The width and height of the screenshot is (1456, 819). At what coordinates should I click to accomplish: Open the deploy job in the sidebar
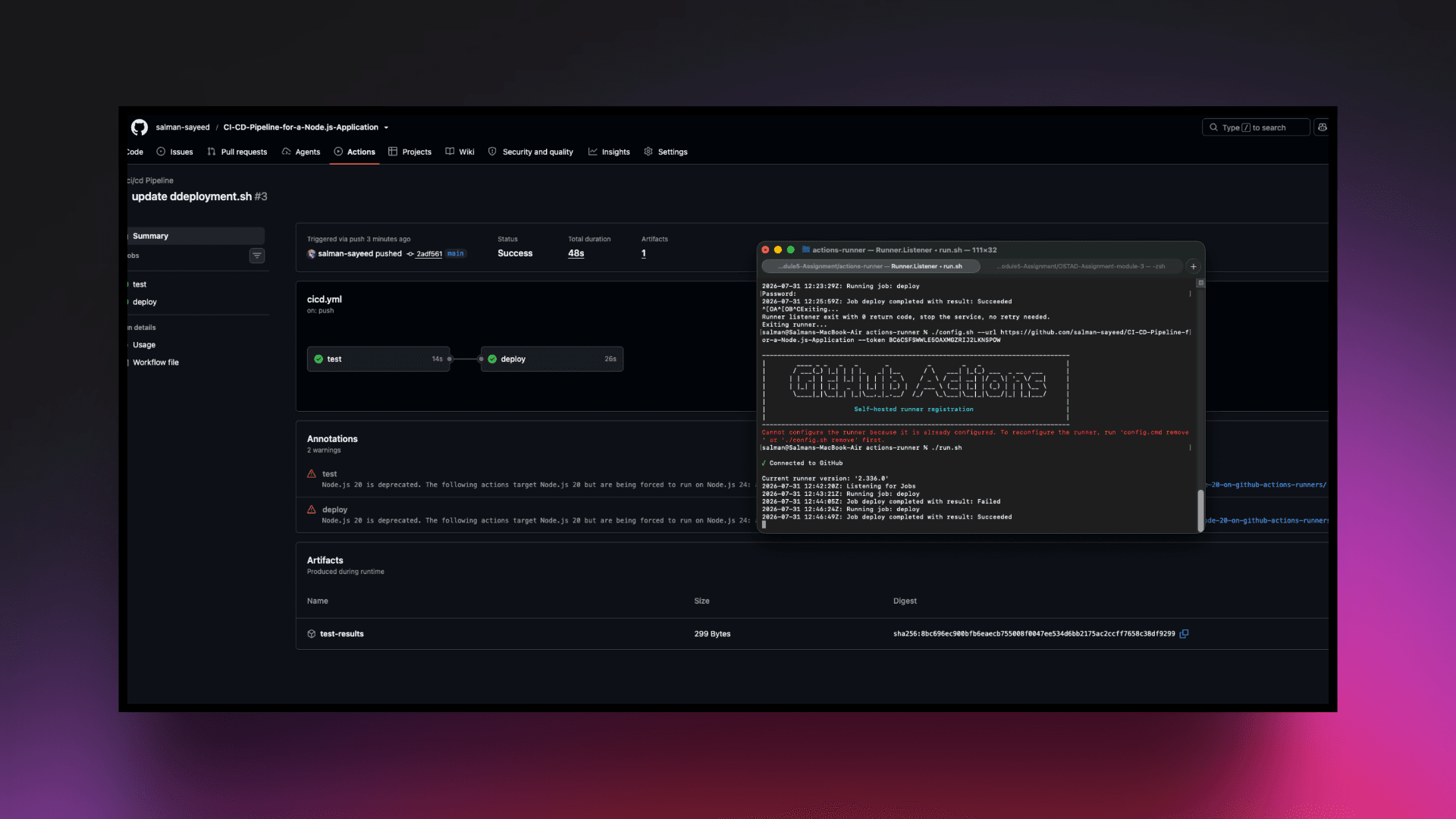(145, 302)
